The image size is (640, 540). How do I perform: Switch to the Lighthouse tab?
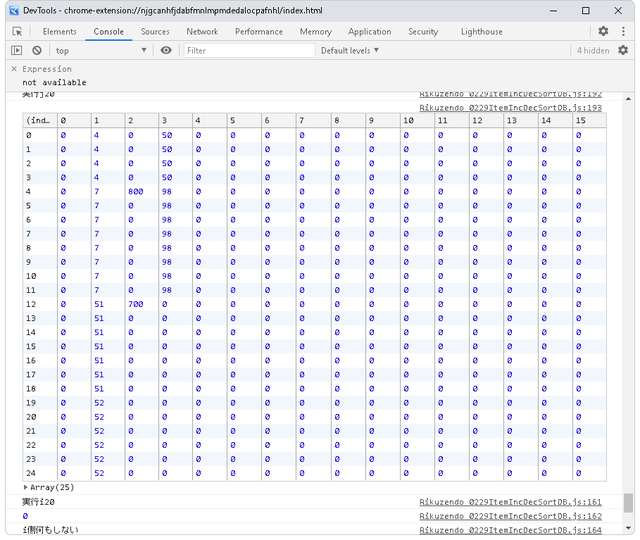[482, 31]
